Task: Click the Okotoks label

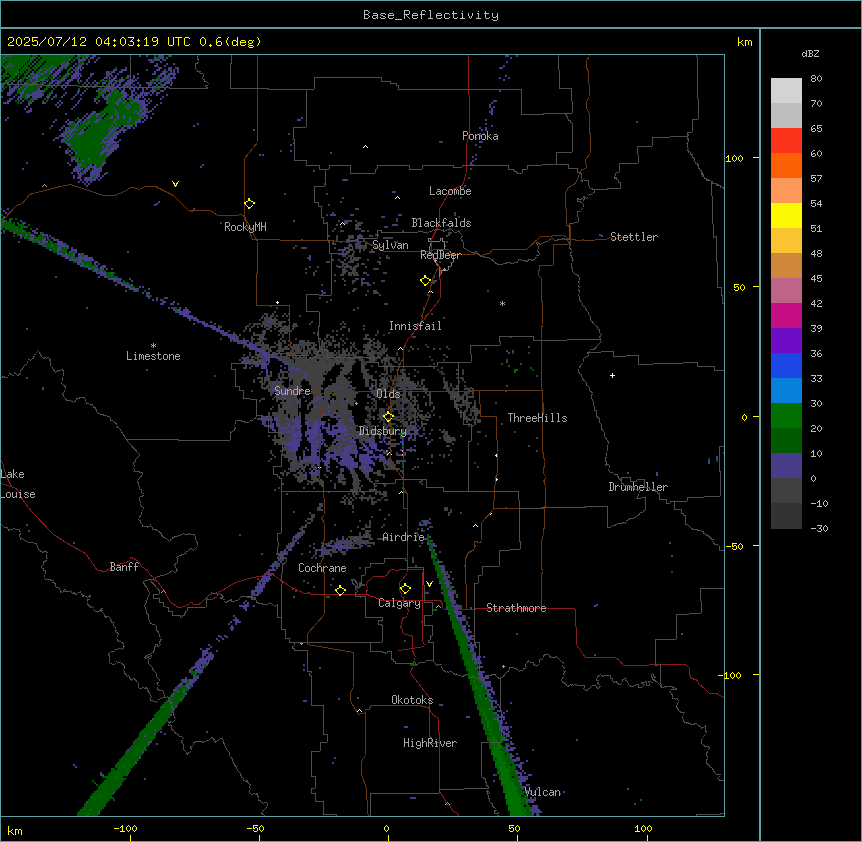Action: [x=412, y=700]
